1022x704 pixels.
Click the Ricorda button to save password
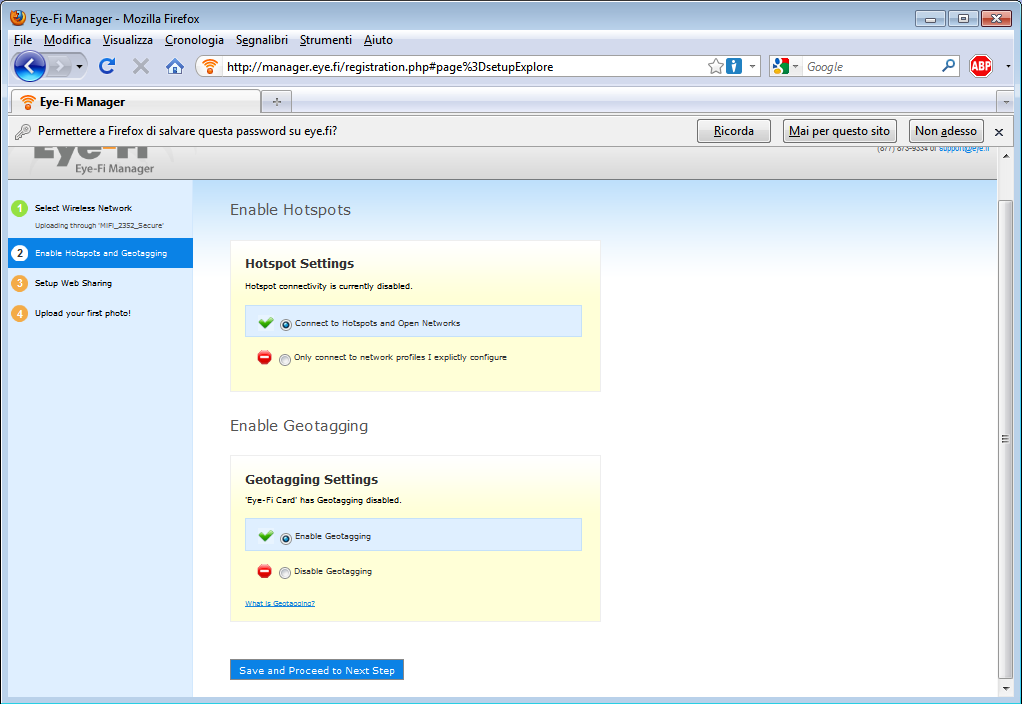734,131
